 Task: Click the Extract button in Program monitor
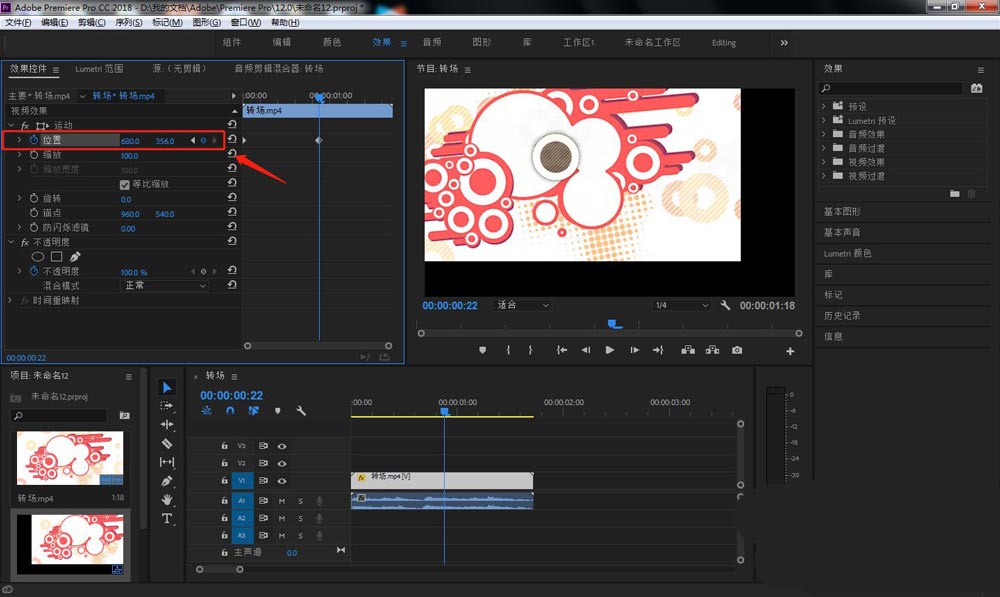tap(712, 350)
